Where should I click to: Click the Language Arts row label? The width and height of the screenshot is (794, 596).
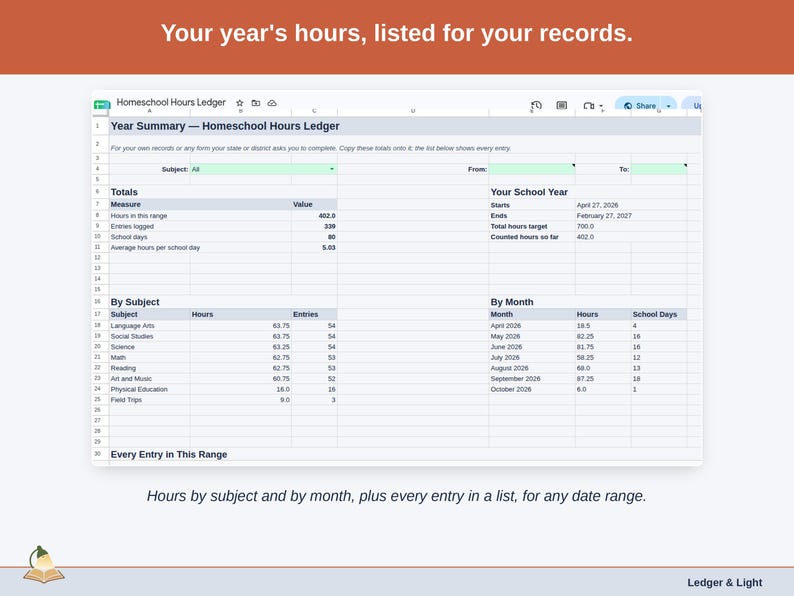[132, 326]
